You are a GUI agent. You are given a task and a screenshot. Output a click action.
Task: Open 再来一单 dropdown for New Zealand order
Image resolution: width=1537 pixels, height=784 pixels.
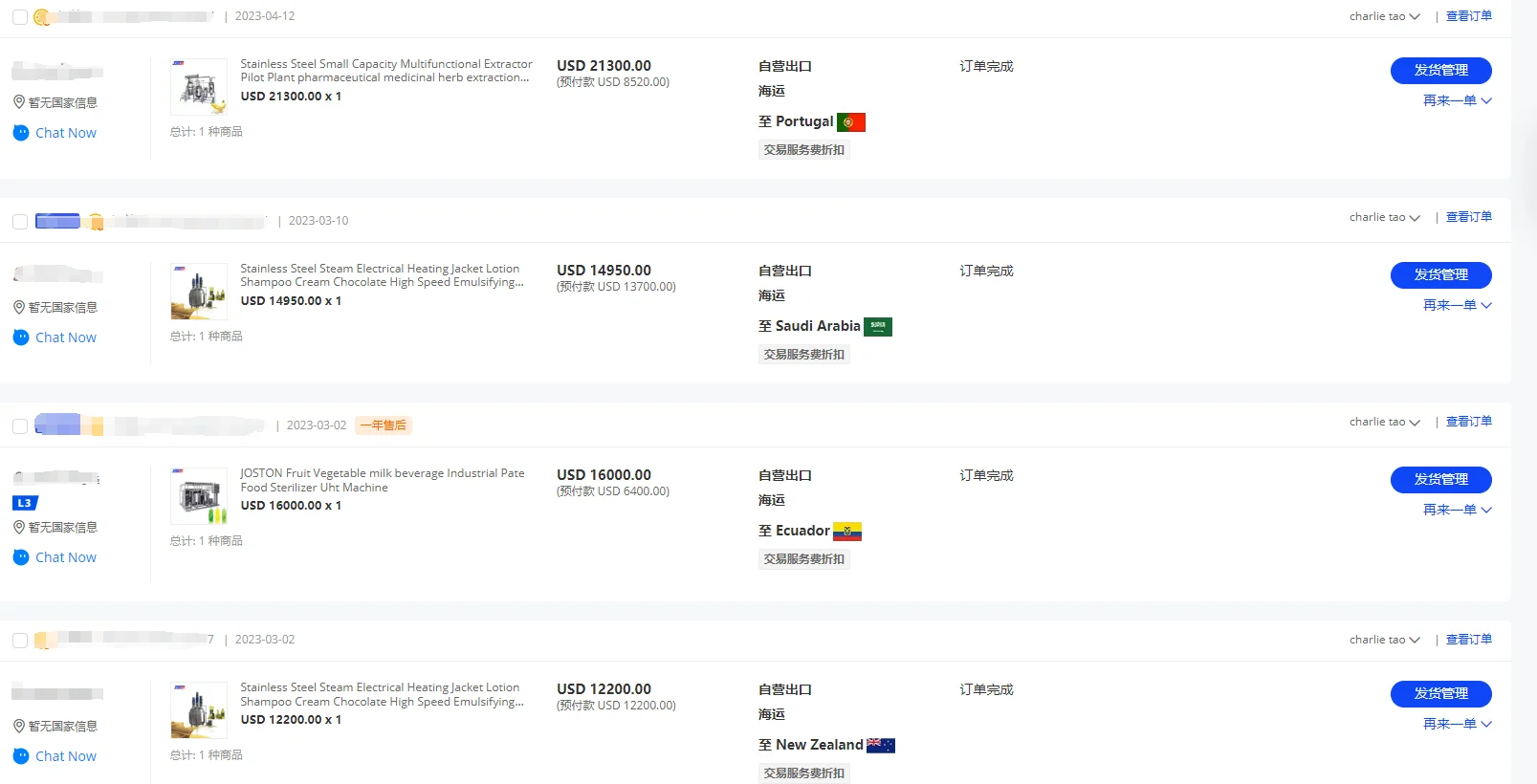tap(1458, 724)
